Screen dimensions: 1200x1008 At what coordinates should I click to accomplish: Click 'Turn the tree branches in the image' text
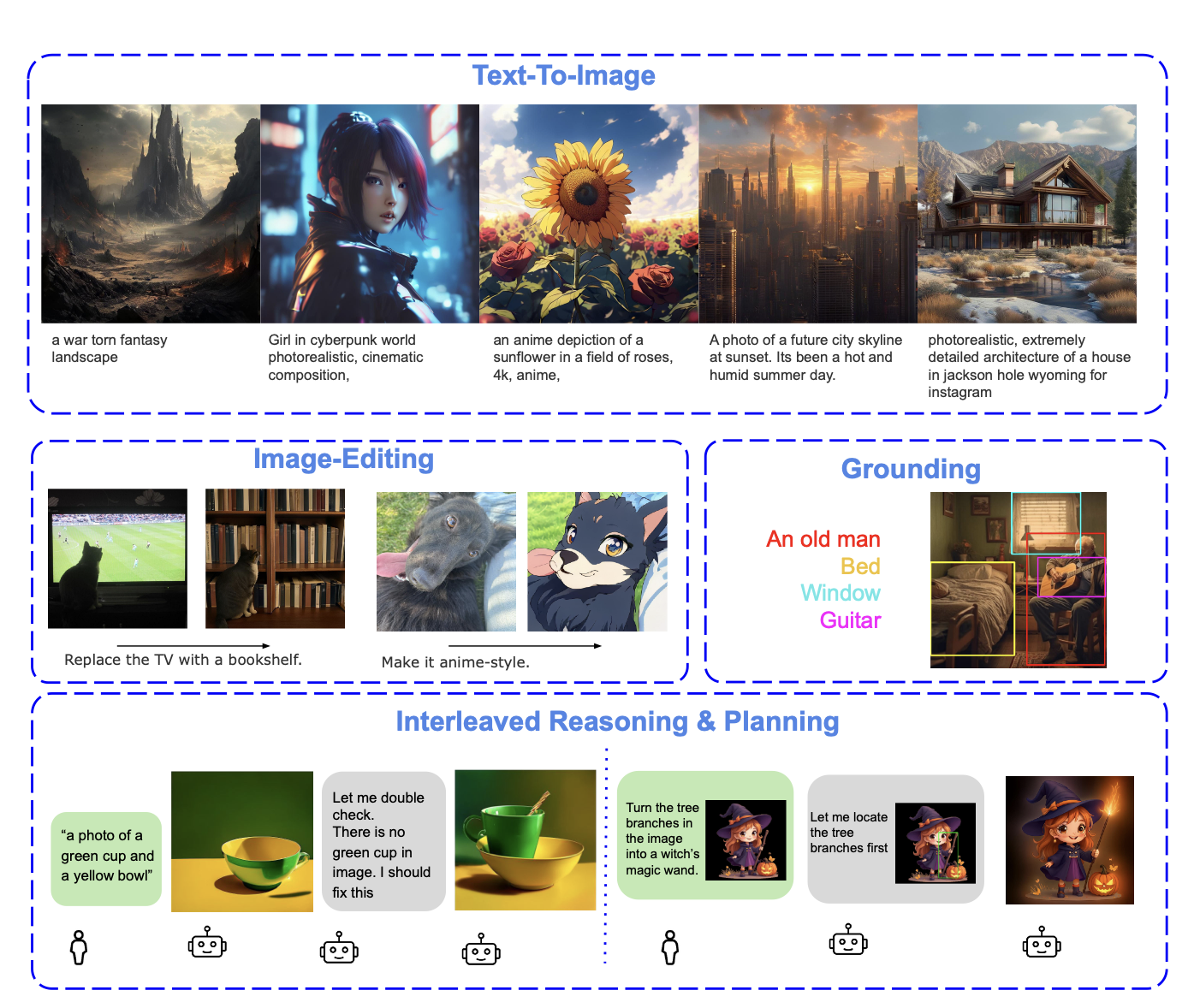662,839
